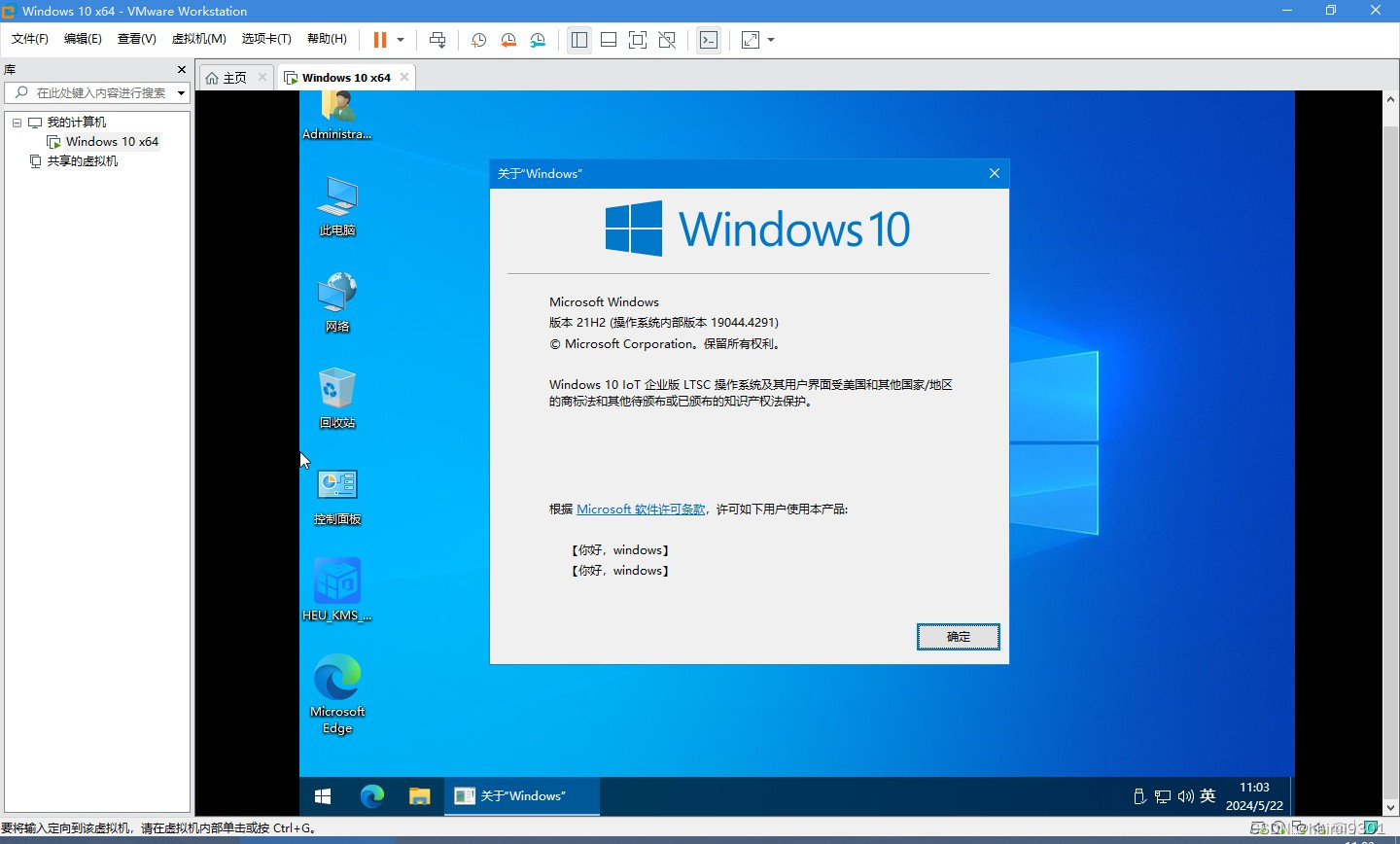Open the 选项卡(T) menu
The image size is (1400, 844).
point(266,39)
